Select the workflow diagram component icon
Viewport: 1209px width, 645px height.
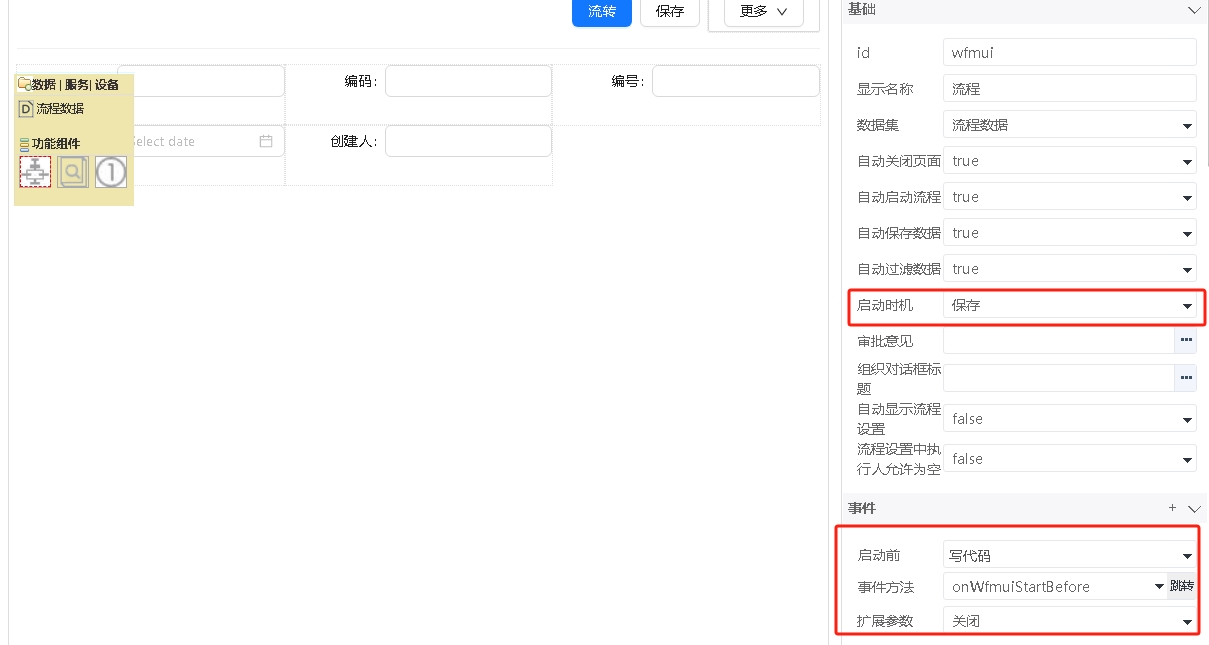[35, 172]
